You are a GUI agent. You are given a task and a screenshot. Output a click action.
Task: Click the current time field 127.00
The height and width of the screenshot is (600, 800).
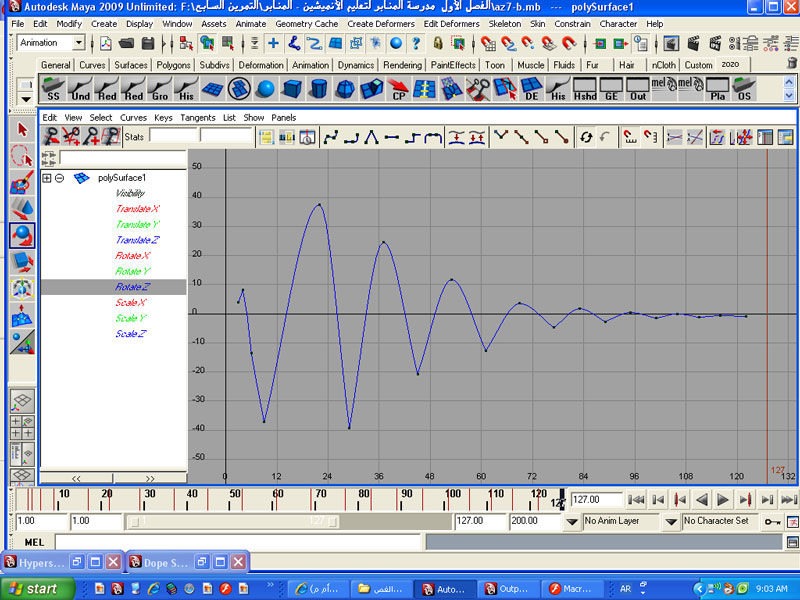(x=595, y=499)
